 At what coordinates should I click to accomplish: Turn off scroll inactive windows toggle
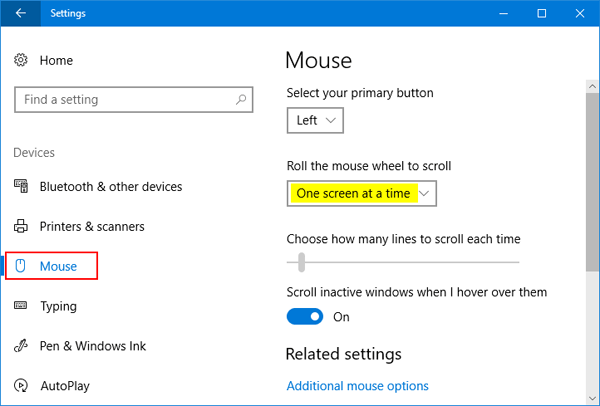click(305, 317)
